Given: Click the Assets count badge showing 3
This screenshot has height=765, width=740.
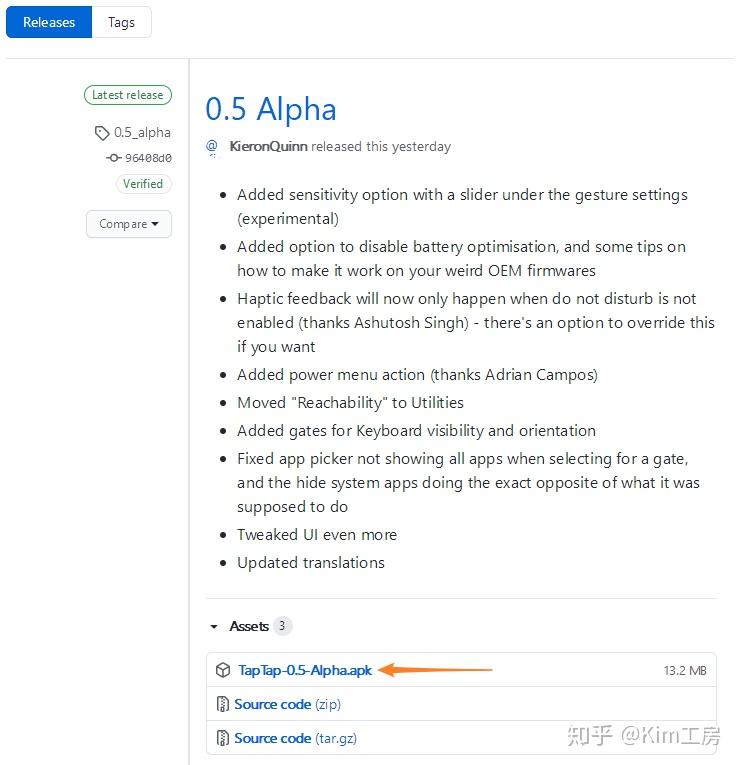Looking at the screenshot, I should click(x=282, y=626).
